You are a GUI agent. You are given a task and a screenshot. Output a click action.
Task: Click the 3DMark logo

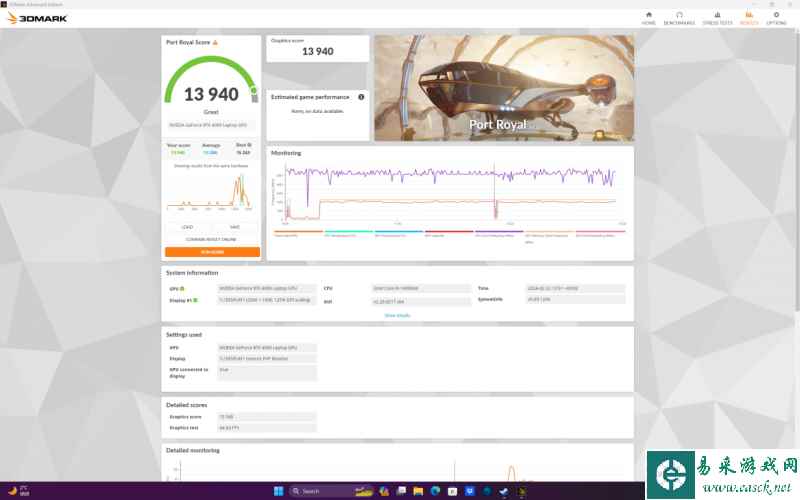coord(37,18)
